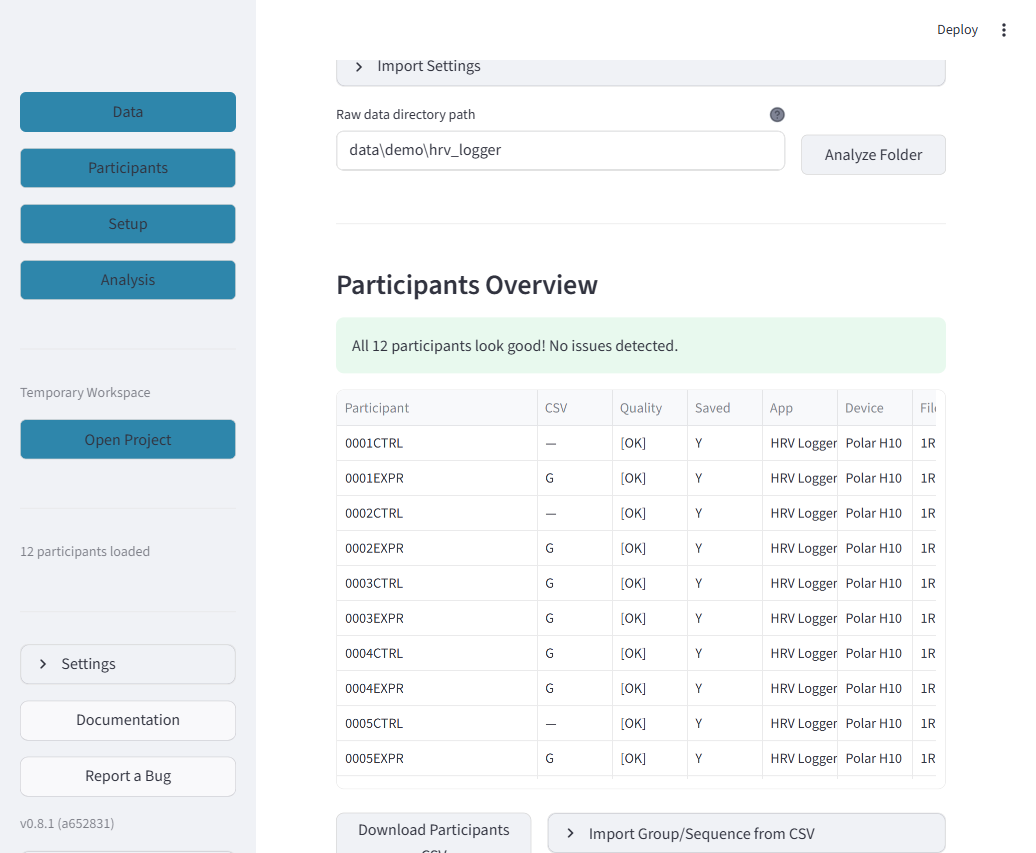1036x853 pixels.
Task: Open the Setup page
Action: pyautogui.click(x=128, y=224)
